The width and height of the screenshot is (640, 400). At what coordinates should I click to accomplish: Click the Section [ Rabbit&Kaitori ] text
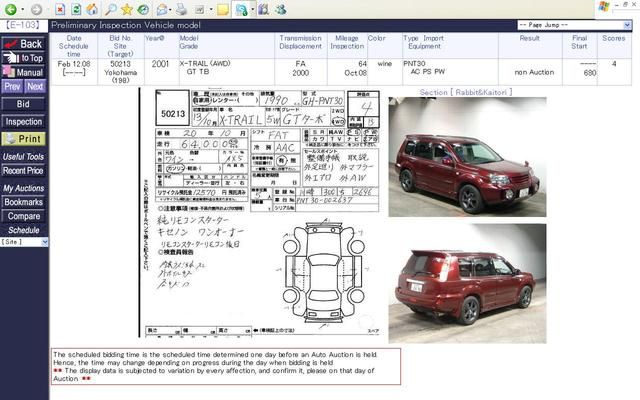466,92
